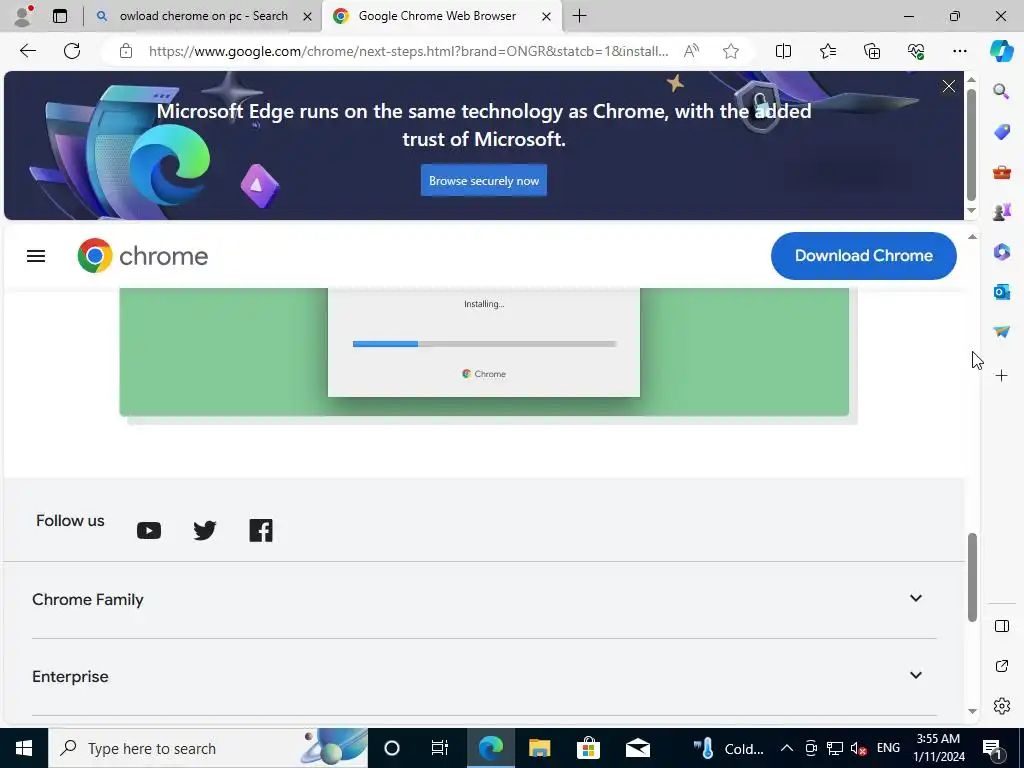Expand the Chrome Family section
The height and width of the screenshot is (768, 1024).
click(484, 600)
